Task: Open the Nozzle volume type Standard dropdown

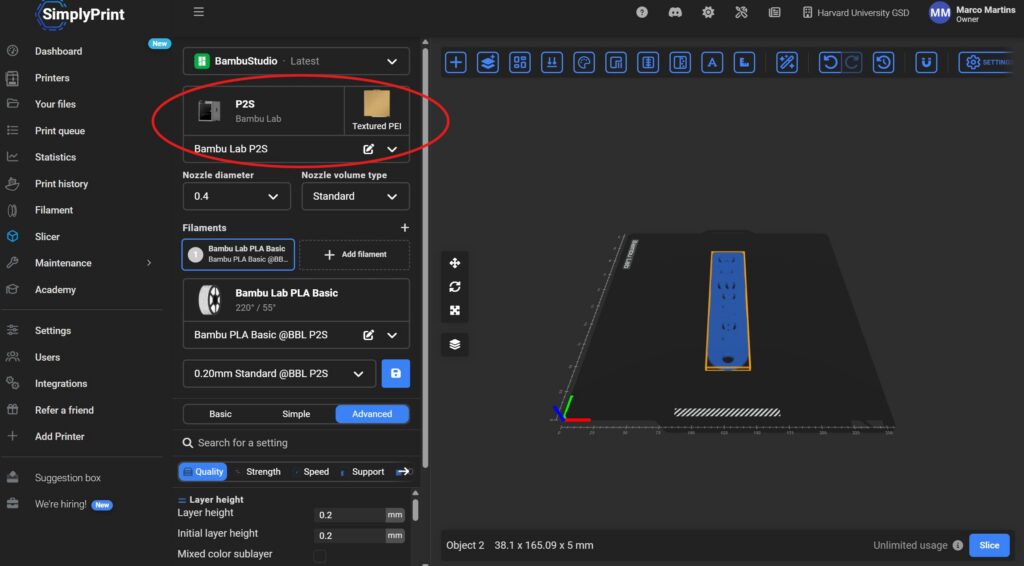Action: [355, 197]
